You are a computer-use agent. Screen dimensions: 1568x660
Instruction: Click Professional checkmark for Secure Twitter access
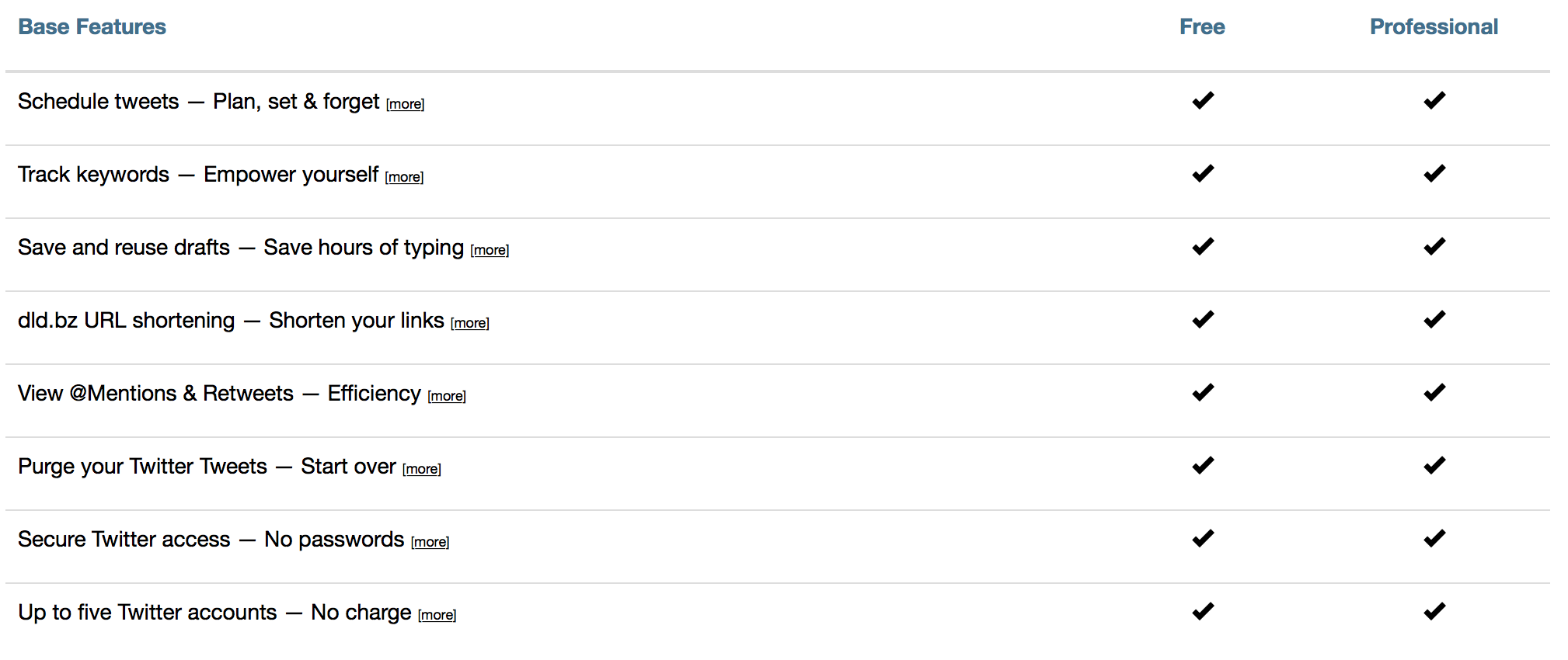pyautogui.click(x=1434, y=538)
